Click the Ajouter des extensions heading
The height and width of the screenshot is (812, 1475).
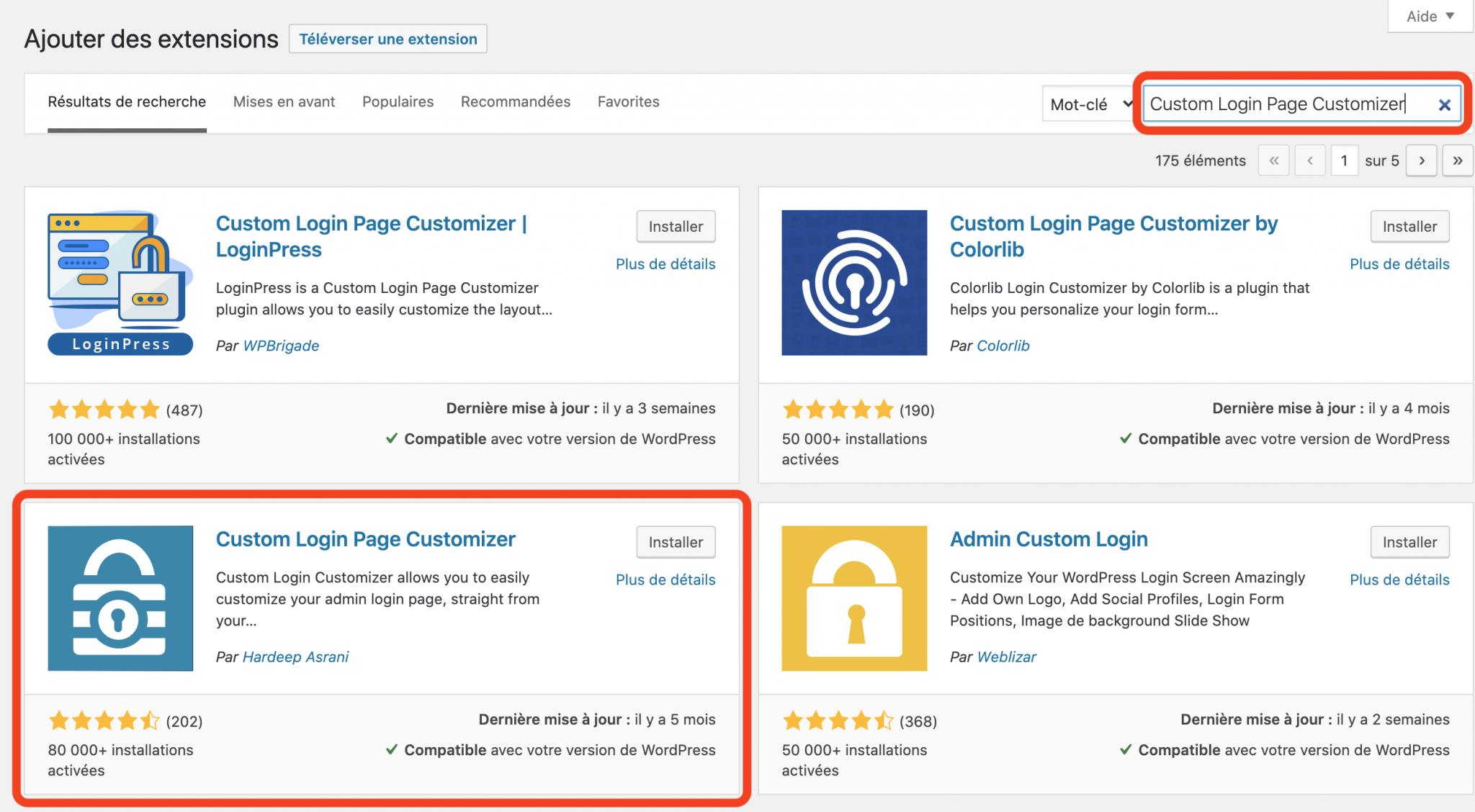click(151, 39)
